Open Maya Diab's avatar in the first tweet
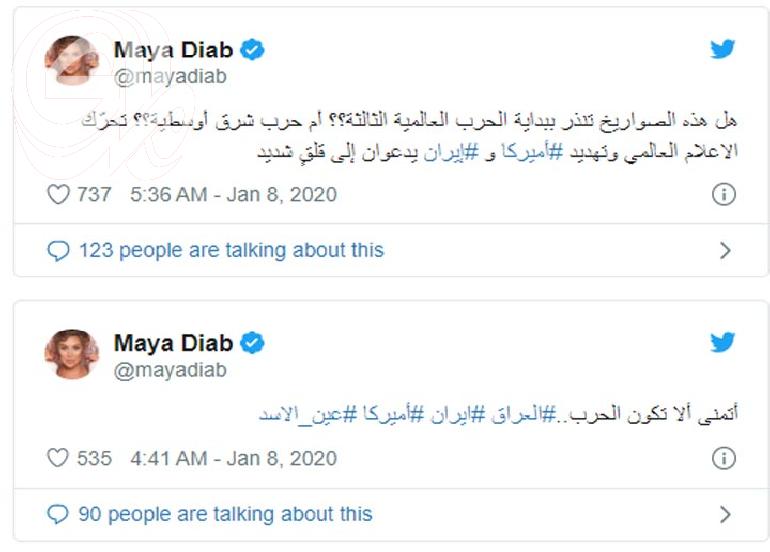The image size is (770, 552). [72, 61]
